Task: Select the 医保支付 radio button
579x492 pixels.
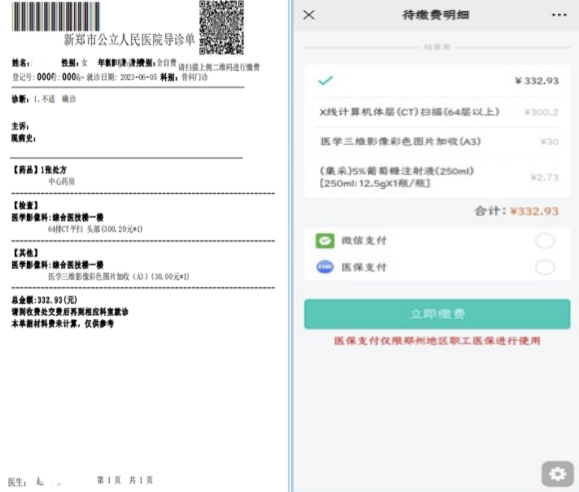Action: (x=545, y=267)
